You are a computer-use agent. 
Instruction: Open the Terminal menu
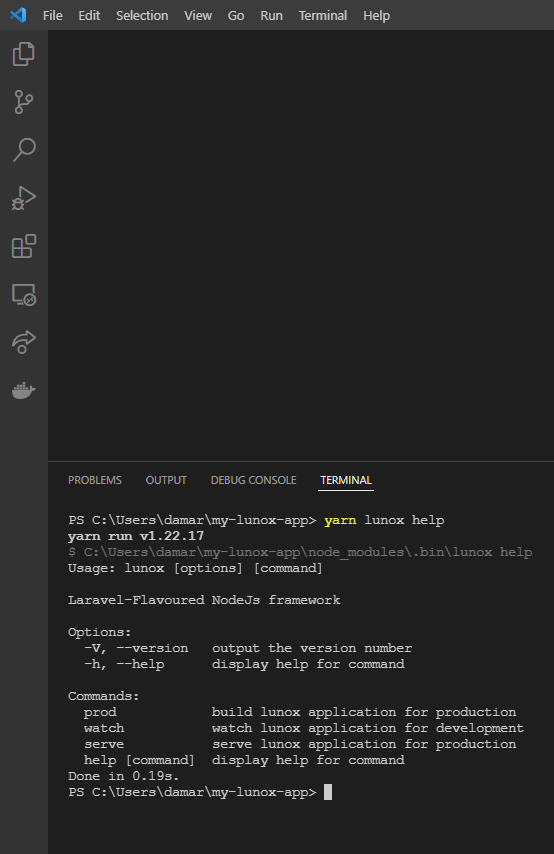(x=322, y=15)
